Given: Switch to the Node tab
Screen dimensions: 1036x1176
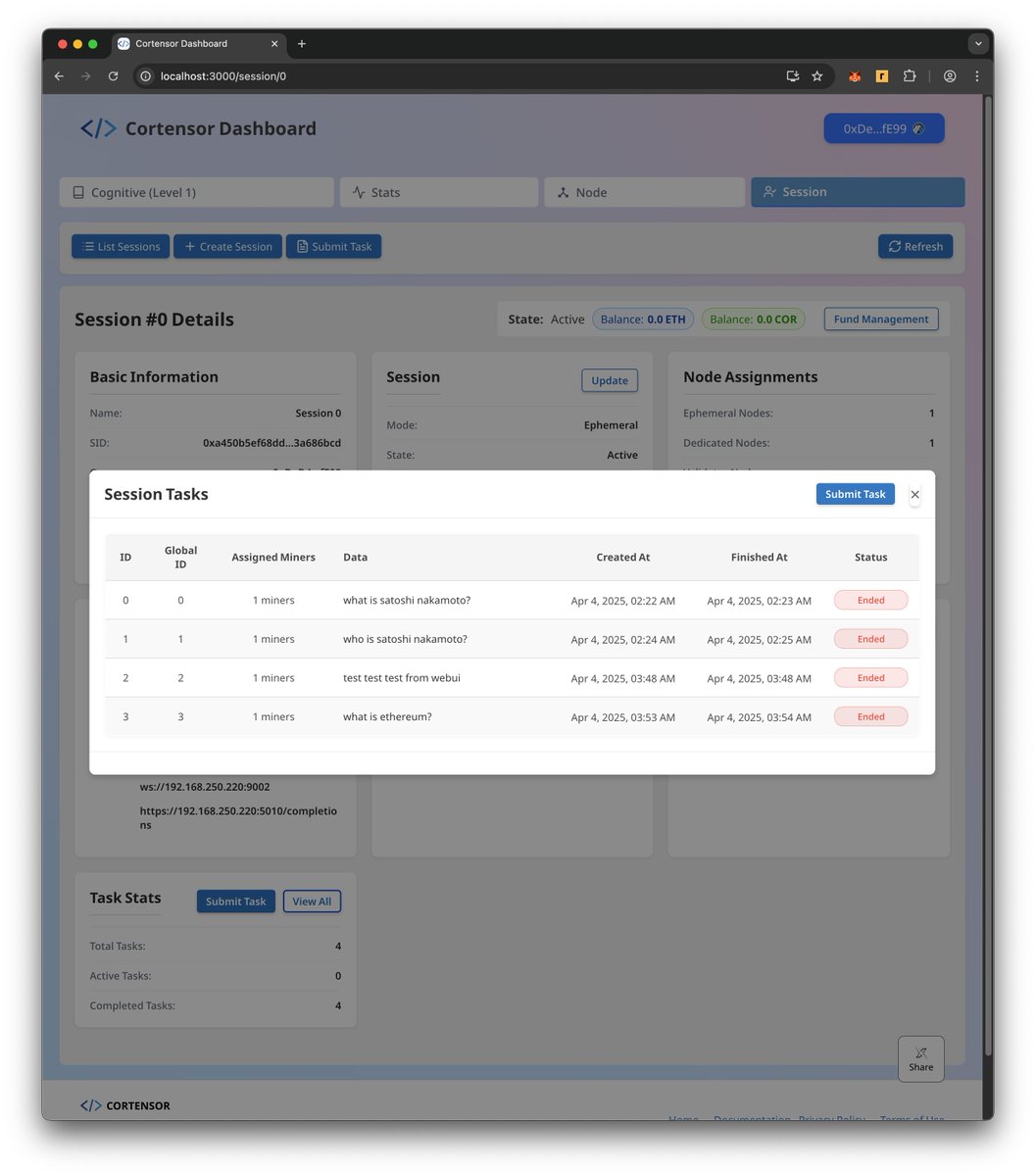Looking at the screenshot, I should [644, 192].
